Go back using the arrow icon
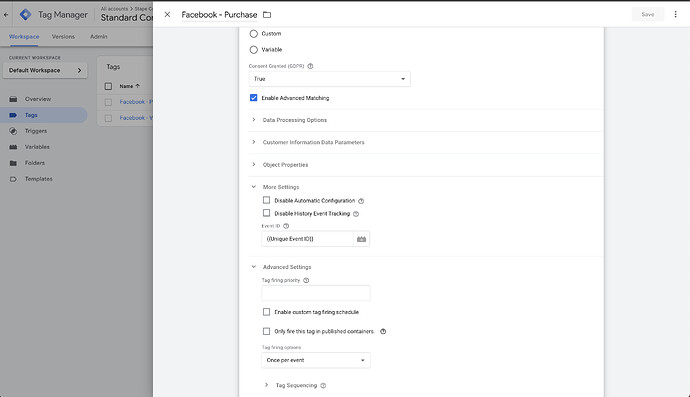The width and height of the screenshot is (690, 397). pyautogui.click(x=6, y=15)
